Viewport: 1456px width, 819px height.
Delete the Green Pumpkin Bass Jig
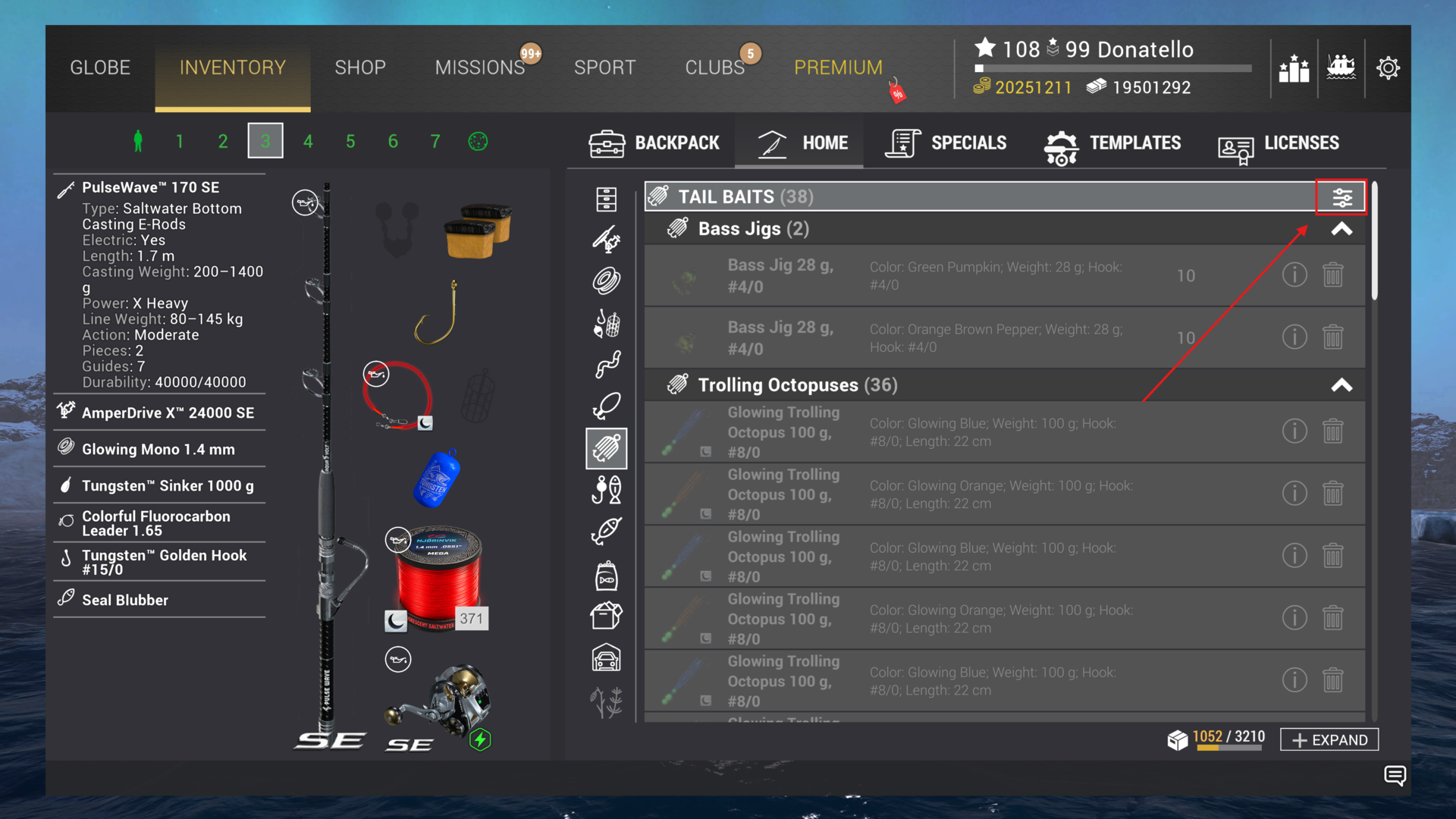1332,275
